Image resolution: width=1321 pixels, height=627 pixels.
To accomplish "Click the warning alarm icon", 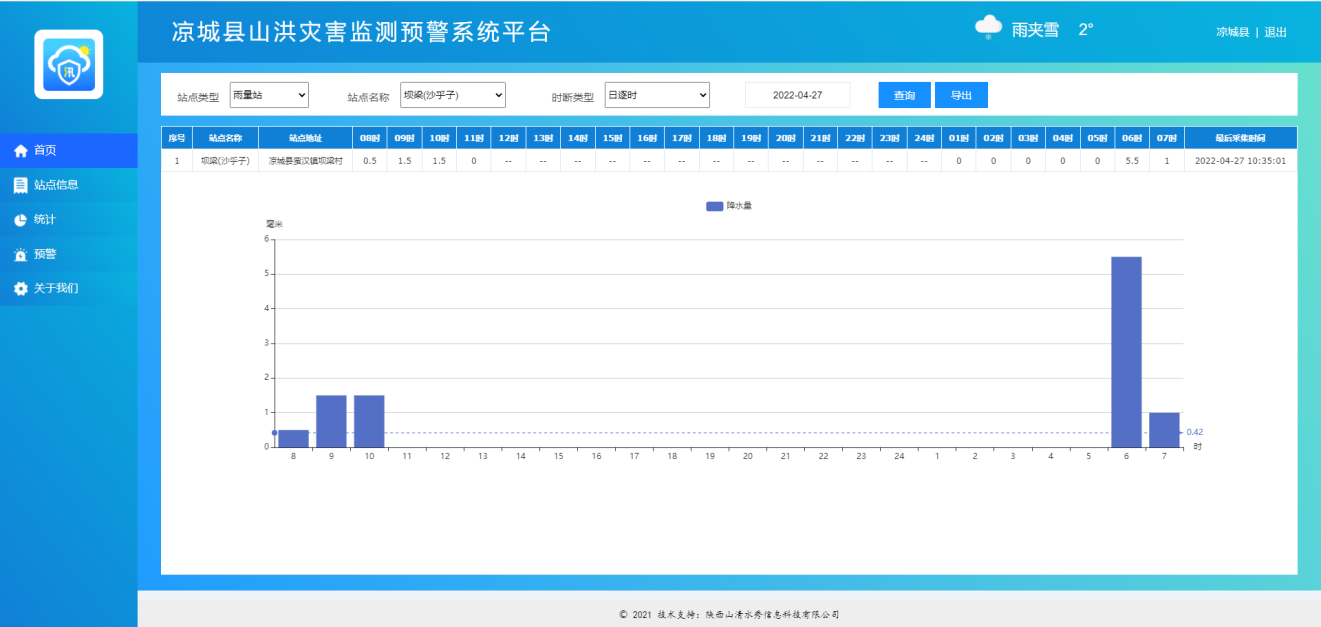I will click(x=20, y=255).
